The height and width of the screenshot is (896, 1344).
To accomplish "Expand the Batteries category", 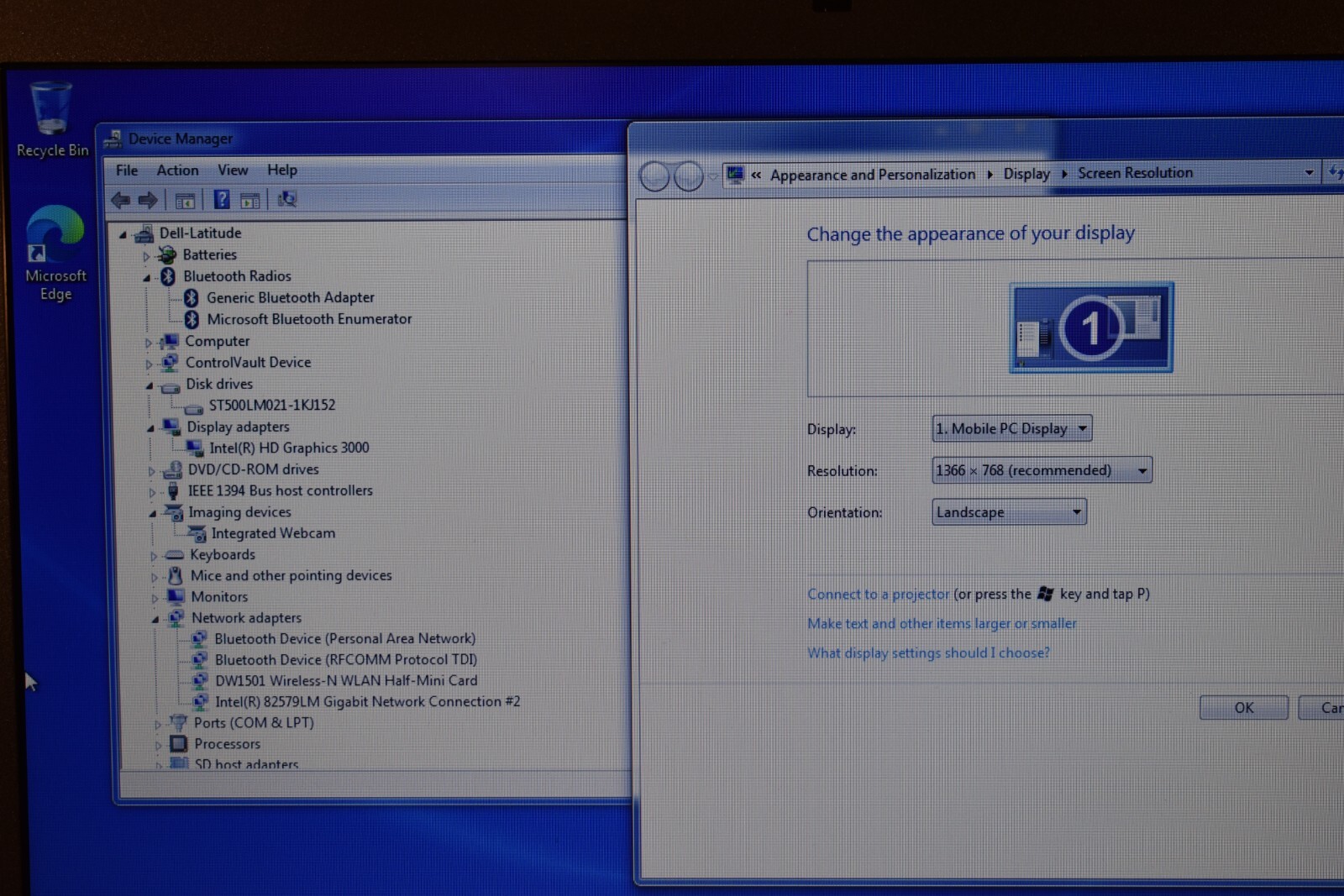I will (146, 256).
